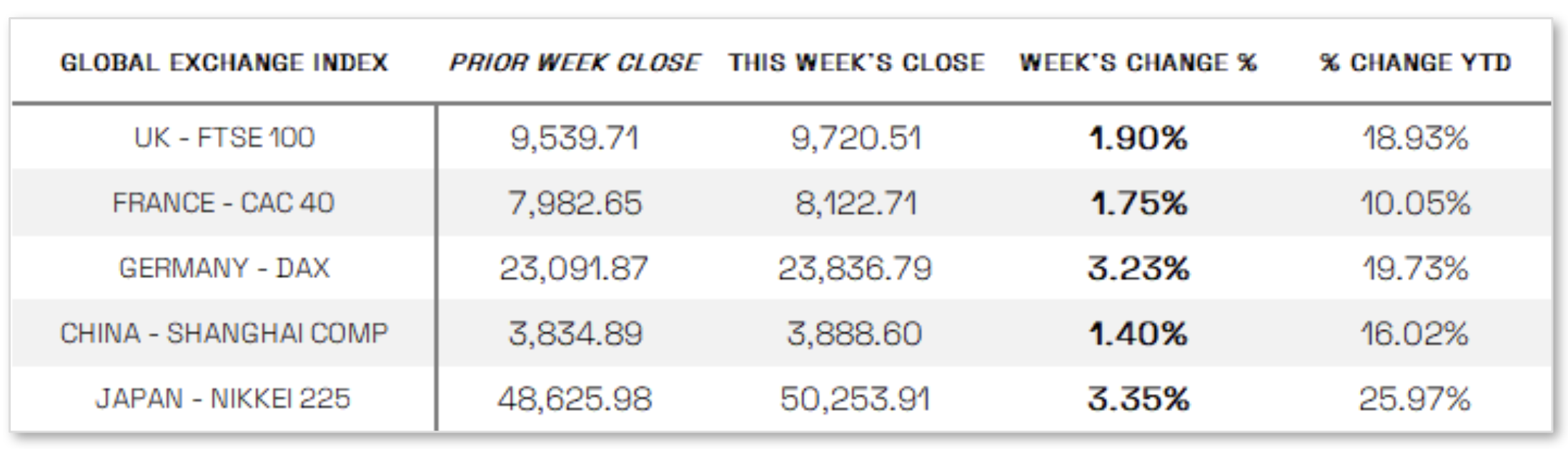Select Japan - Nikkei 225 row label
The width and height of the screenshot is (1568, 449).
(x=224, y=398)
